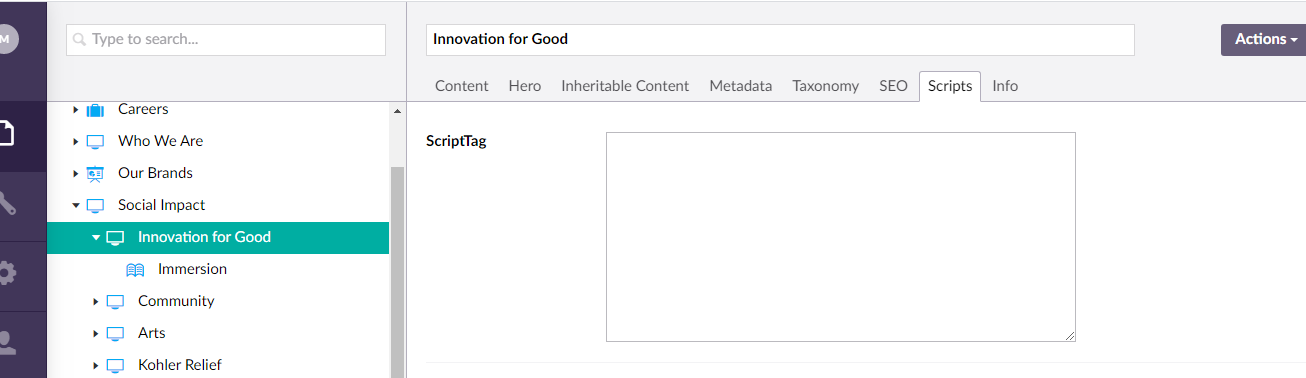Click the presentation icon beside Our Brands
1306x378 pixels.
point(95,173)
